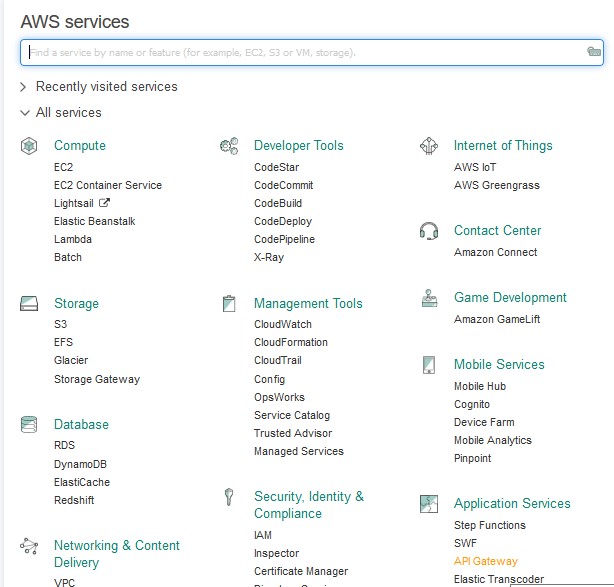
Task: Open the Batch service
Action: pyautogui.click(x=68, y=257)
